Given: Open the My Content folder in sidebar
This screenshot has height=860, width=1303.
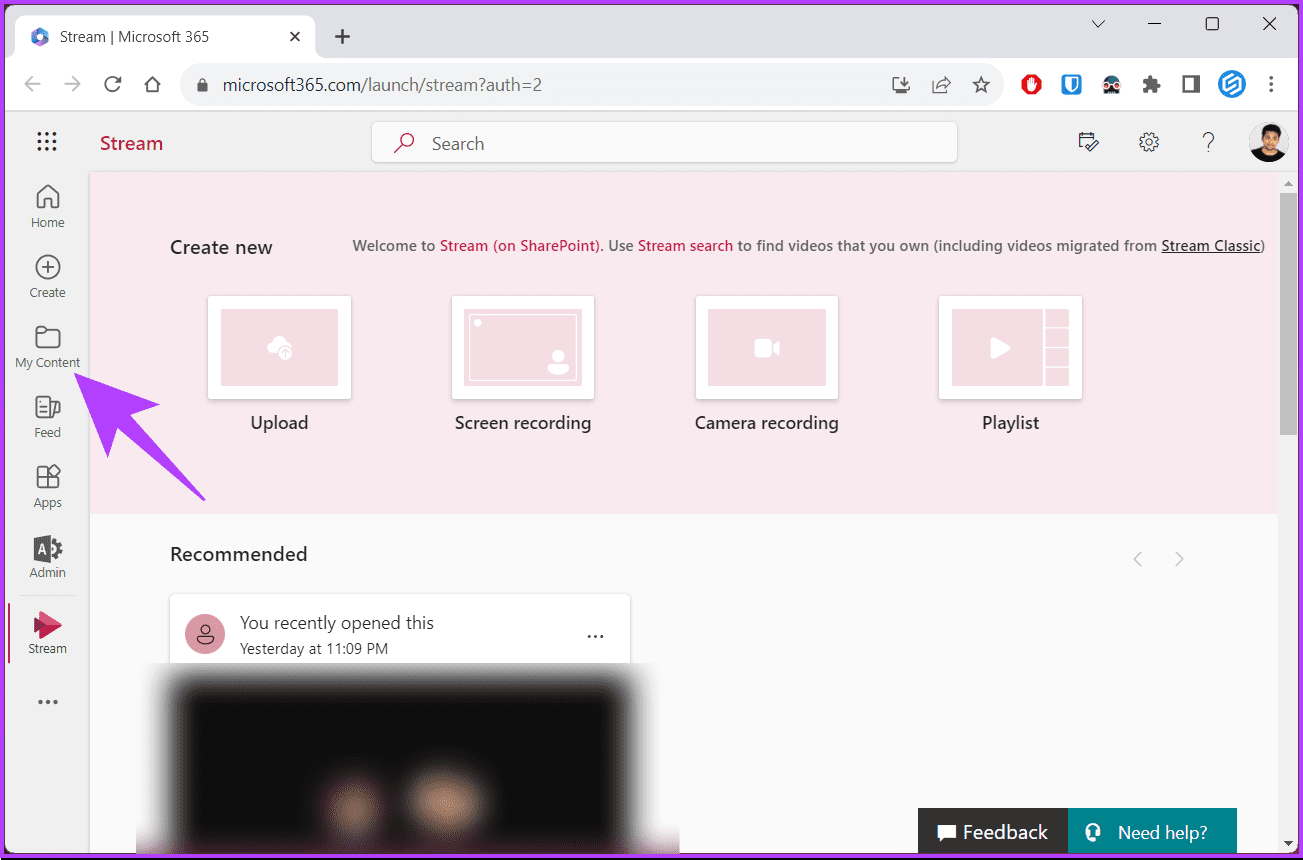Looking at the screenshot, I should (47, 346).
